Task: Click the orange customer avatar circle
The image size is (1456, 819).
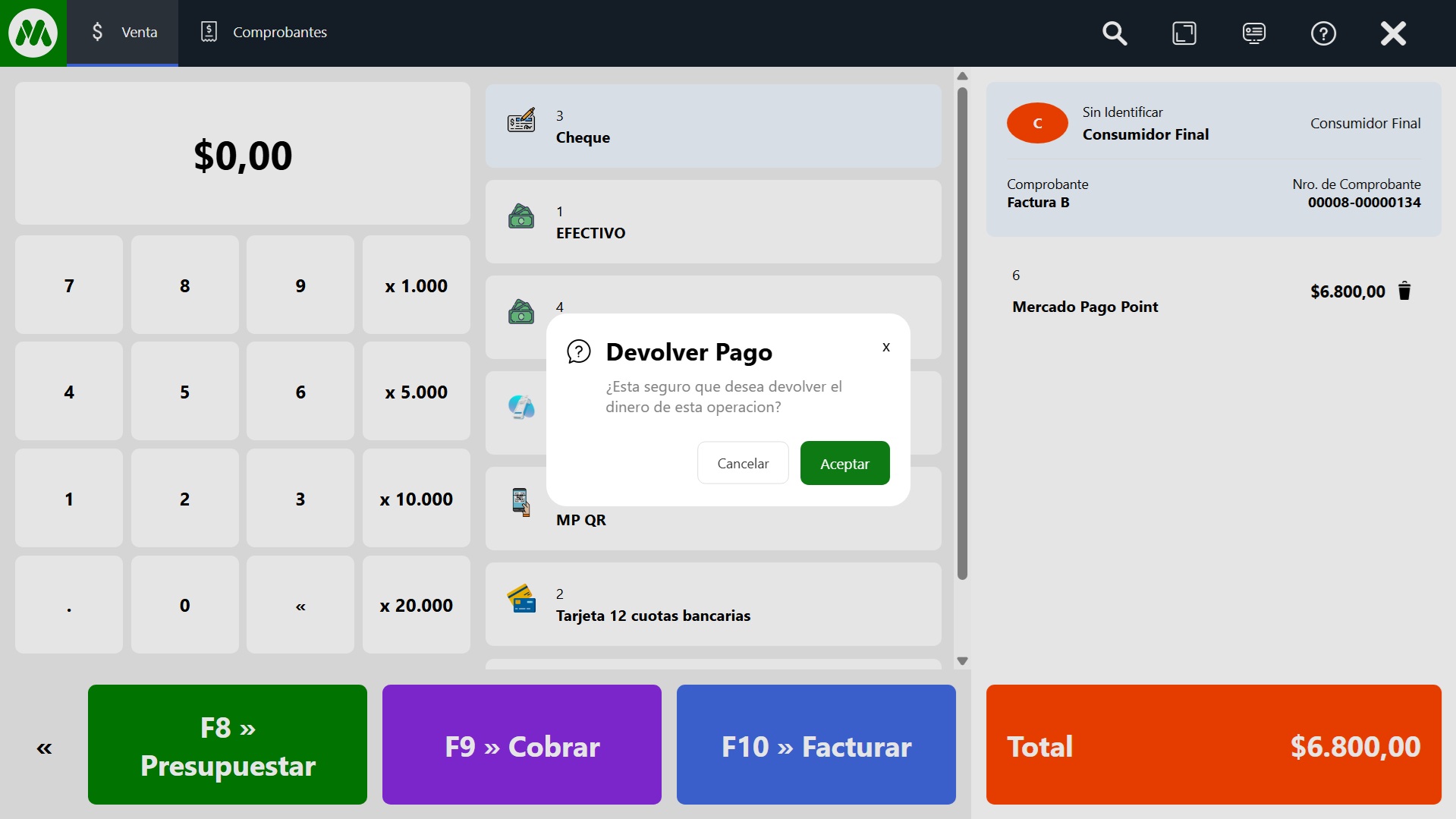Action: click(1037, 123)
